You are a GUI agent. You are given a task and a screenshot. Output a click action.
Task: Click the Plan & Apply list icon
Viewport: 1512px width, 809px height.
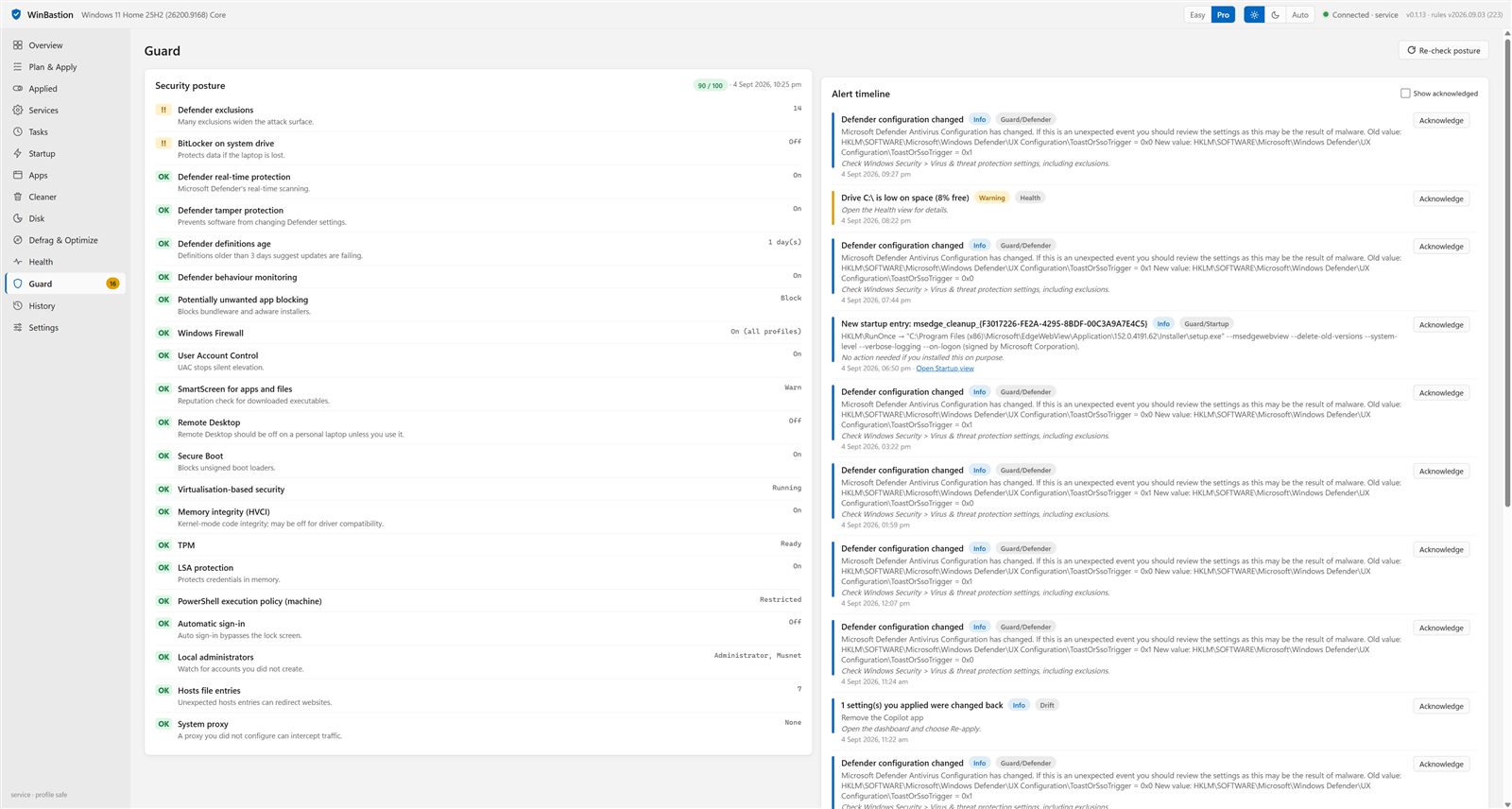(18, 67)
